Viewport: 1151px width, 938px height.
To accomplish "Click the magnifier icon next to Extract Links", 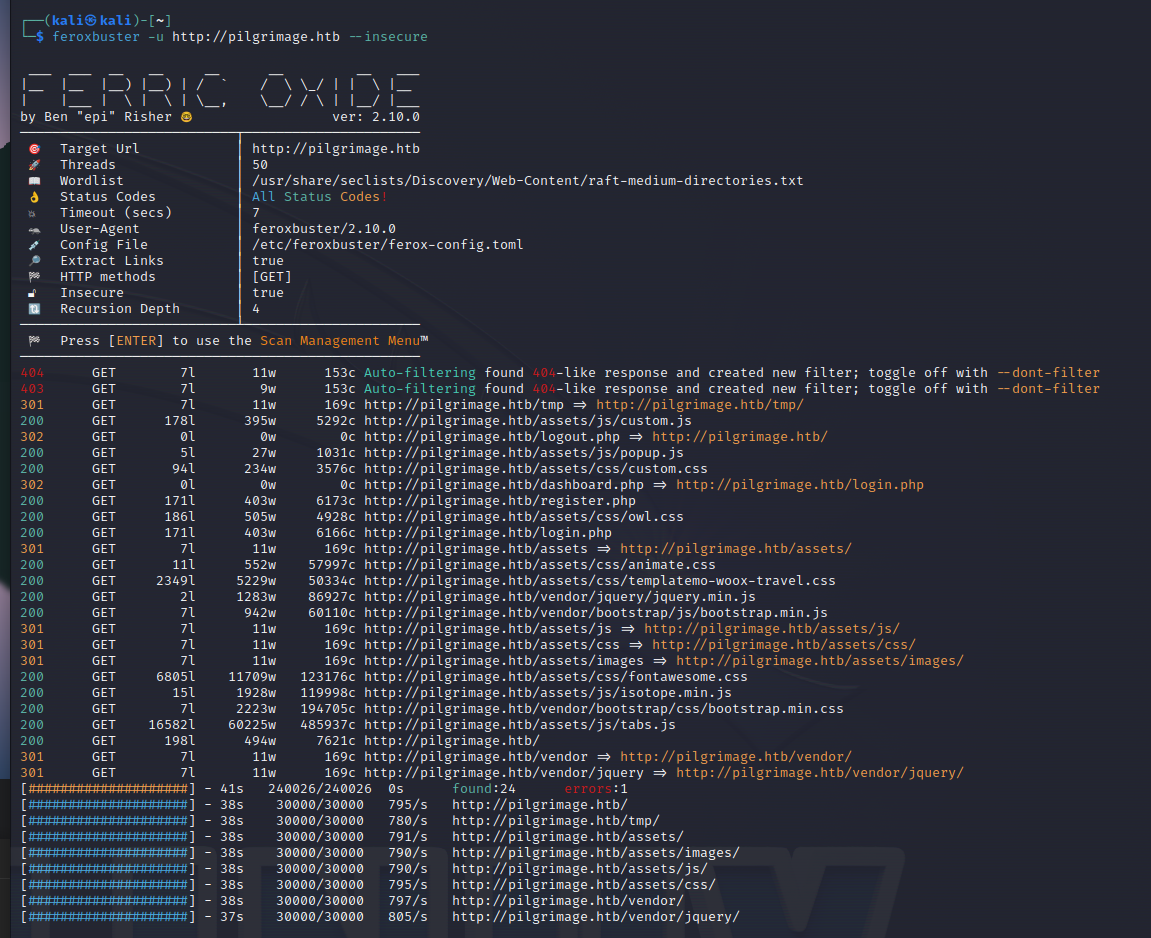I will tap(34, 261).
